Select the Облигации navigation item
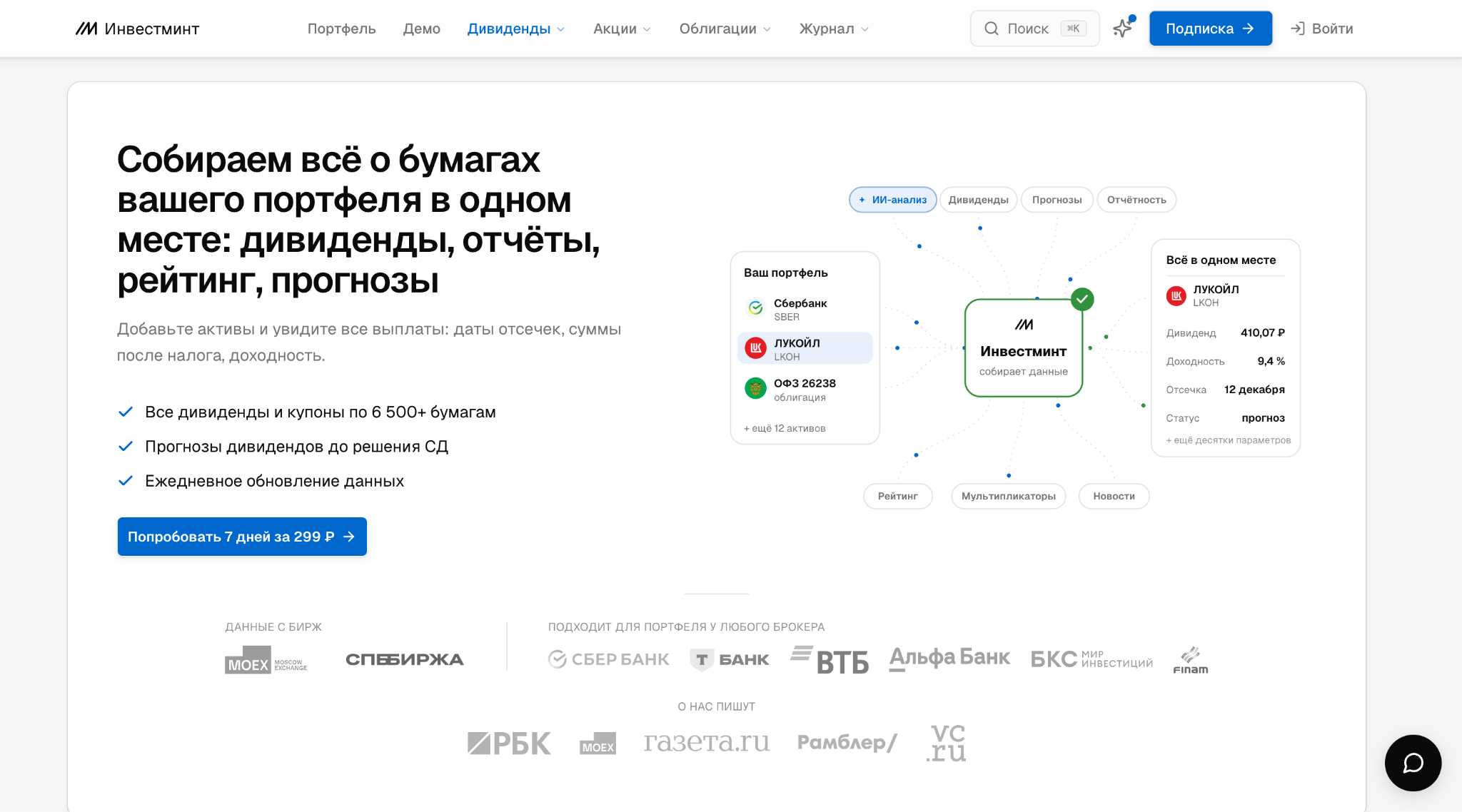Viewport: 1462px width, 812px height. coord(717,29)
